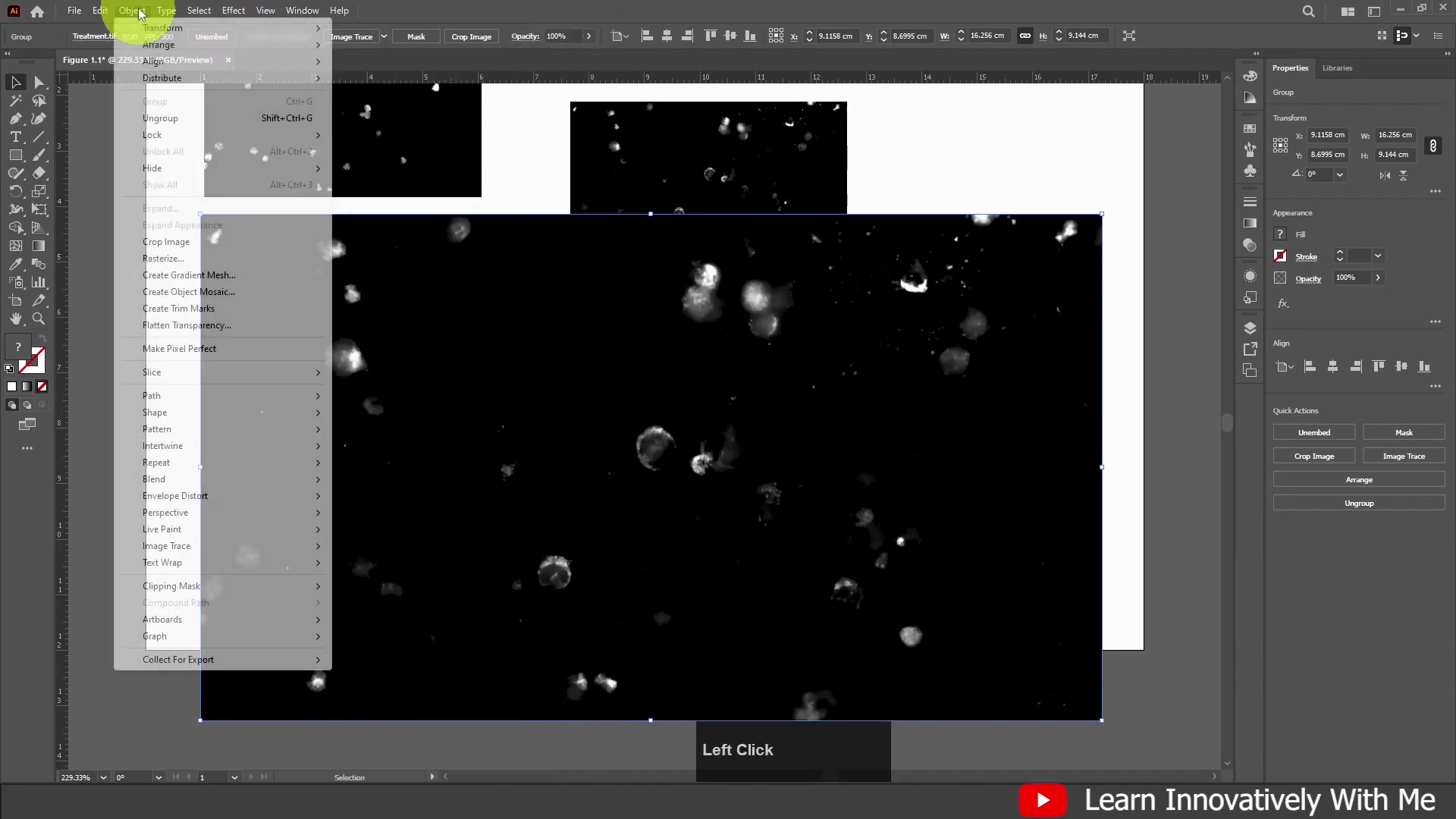Select the Magic Wand tool
The width and height of the screenshot is (1456, 819).
16,100
